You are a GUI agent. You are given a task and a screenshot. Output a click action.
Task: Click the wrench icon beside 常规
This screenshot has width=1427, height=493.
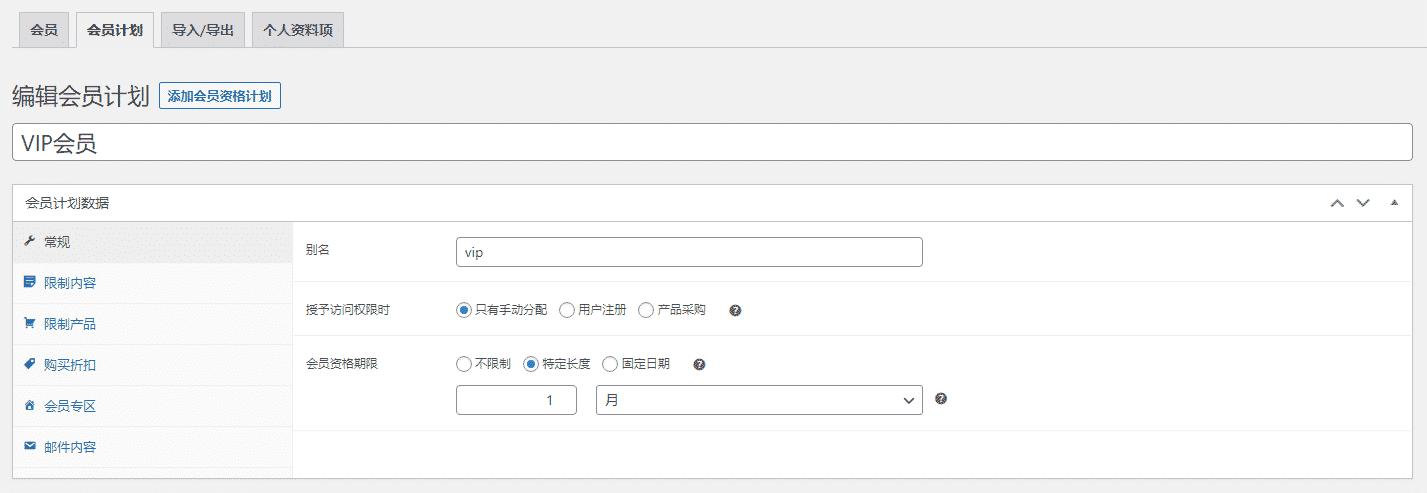[x=30, y=241]
